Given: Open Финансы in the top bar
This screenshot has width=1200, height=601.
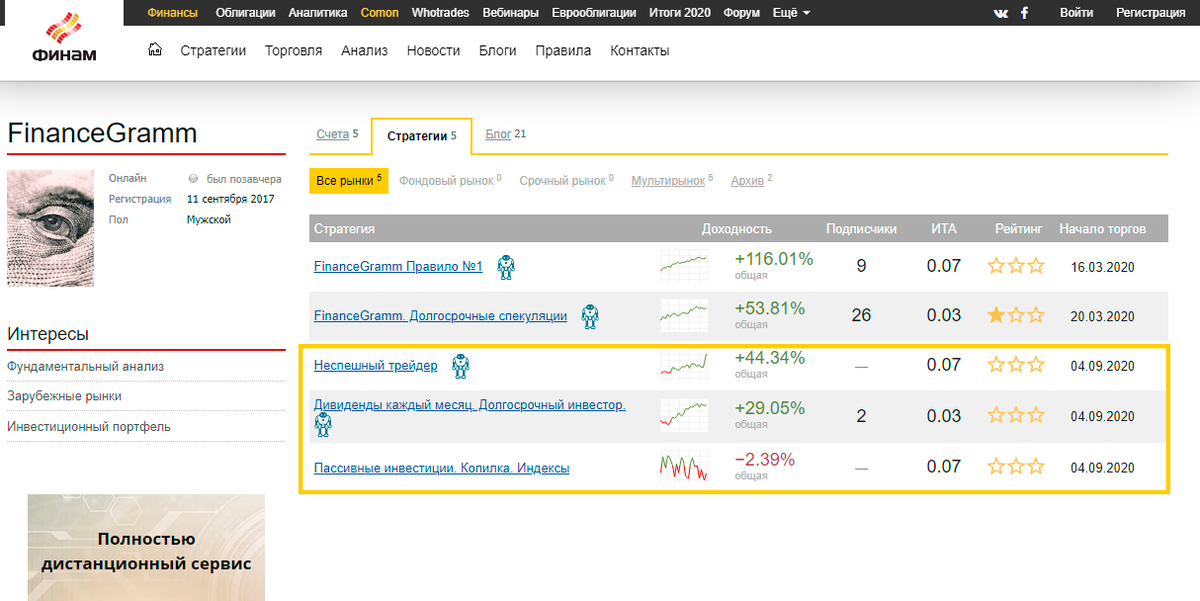Looking at the screenshot, I should click(172, 13).
